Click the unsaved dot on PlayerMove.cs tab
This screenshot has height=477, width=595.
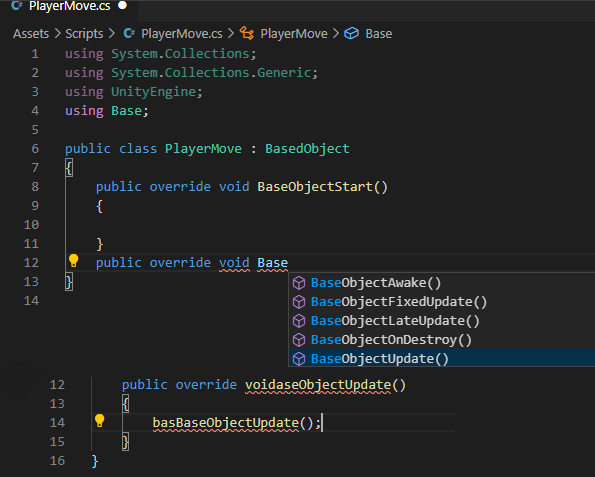click(x=123, y=5)
